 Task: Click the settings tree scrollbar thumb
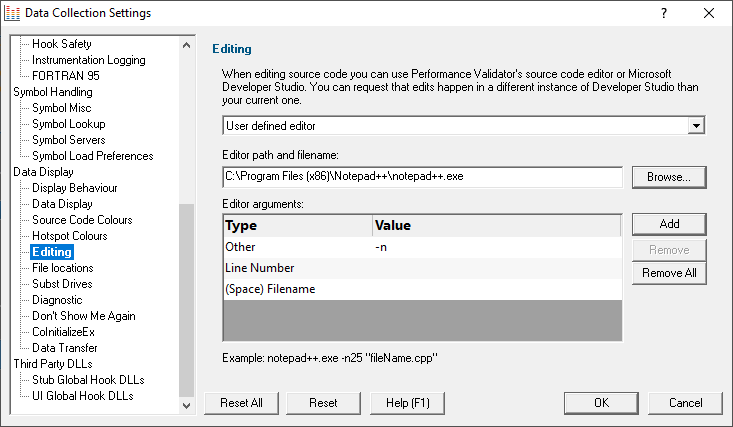(x=187, y=300)
